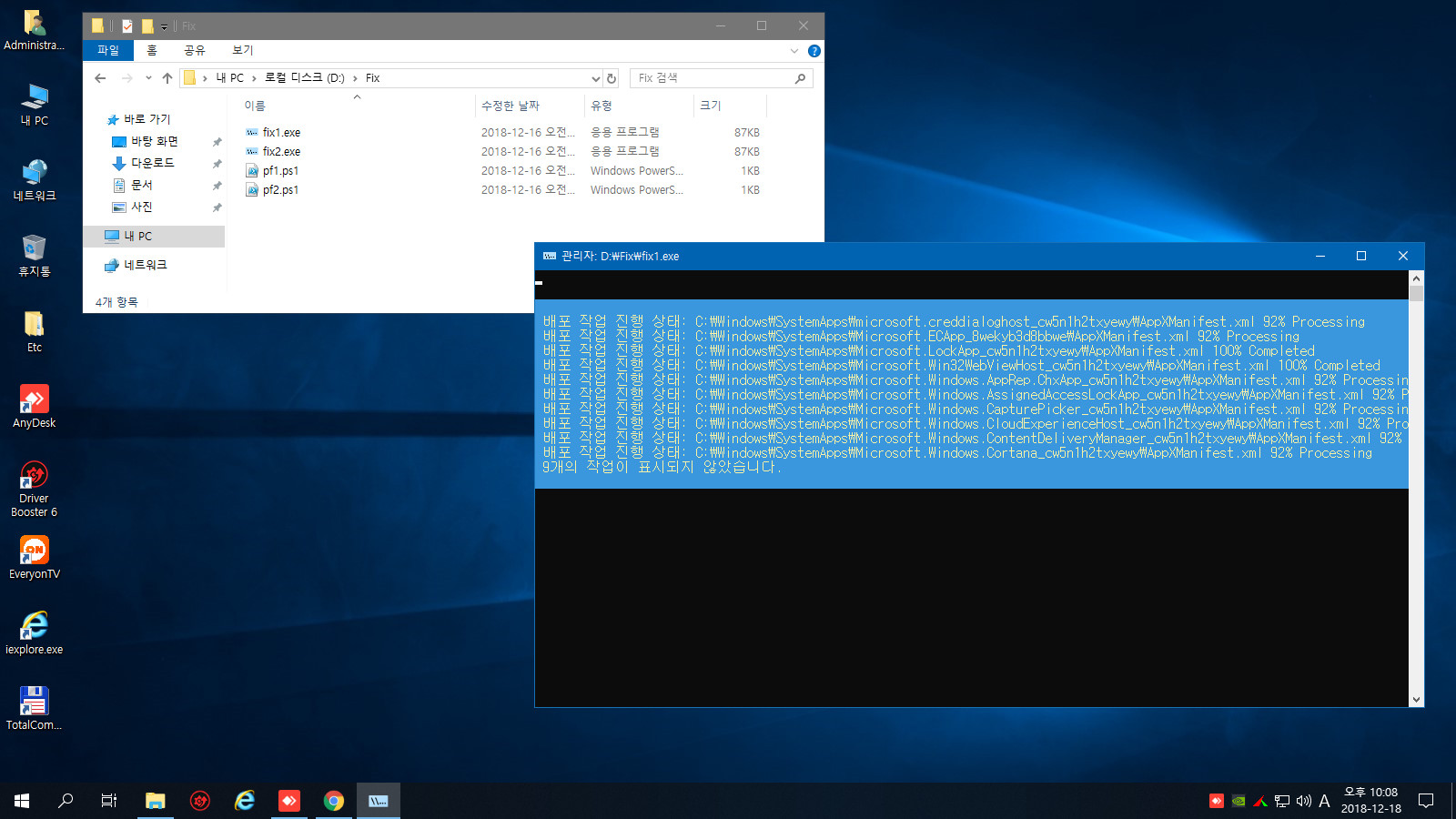
Task: Open the 공유 ribbon tab
Action: pos(195,51)
